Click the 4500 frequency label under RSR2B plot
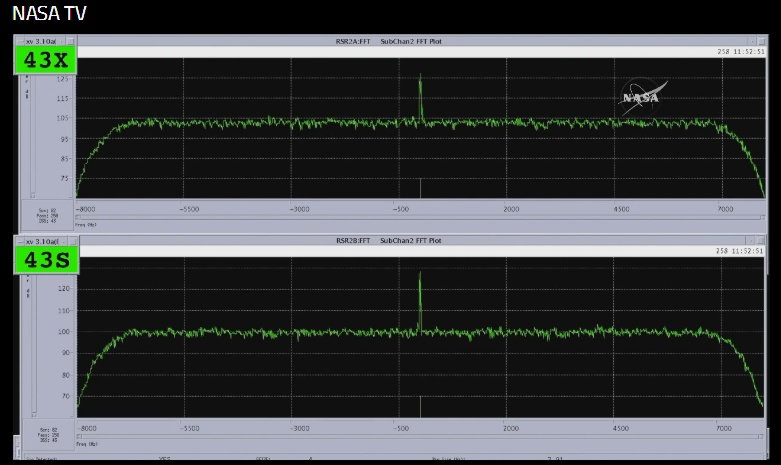This screenshot has width=781, height=465. (x=621, y=428)
